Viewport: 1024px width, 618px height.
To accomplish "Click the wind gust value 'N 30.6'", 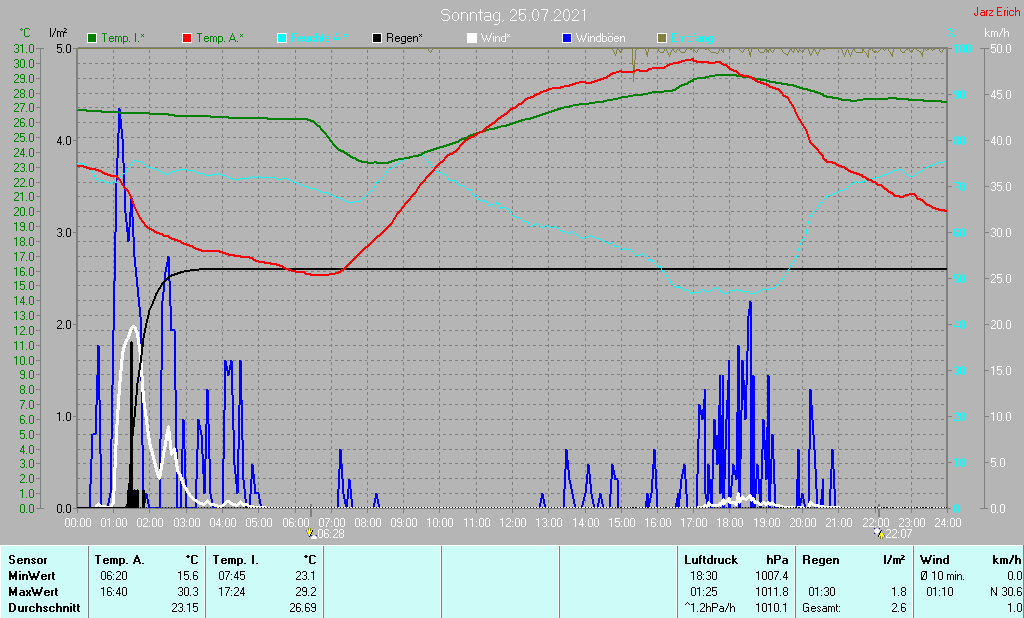I will (x=1006, y=591).
